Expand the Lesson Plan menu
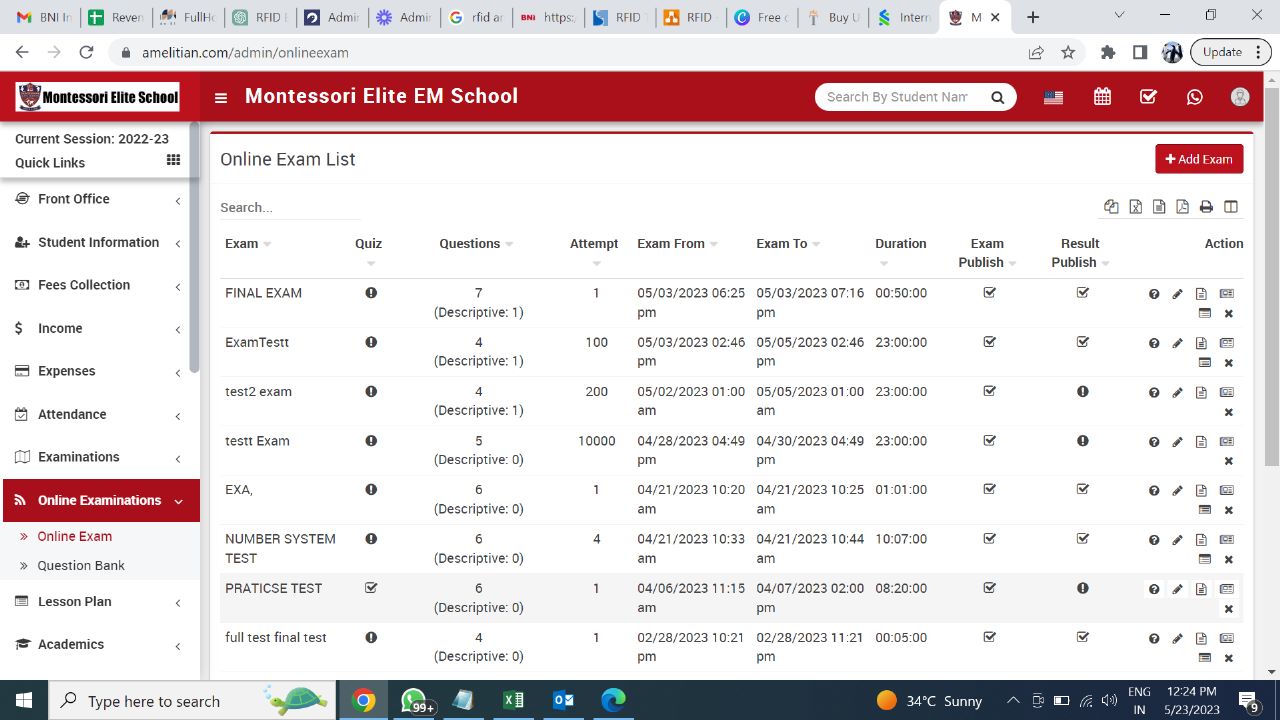The width and height of the screenshot is (1280, 720). point(100,602)
